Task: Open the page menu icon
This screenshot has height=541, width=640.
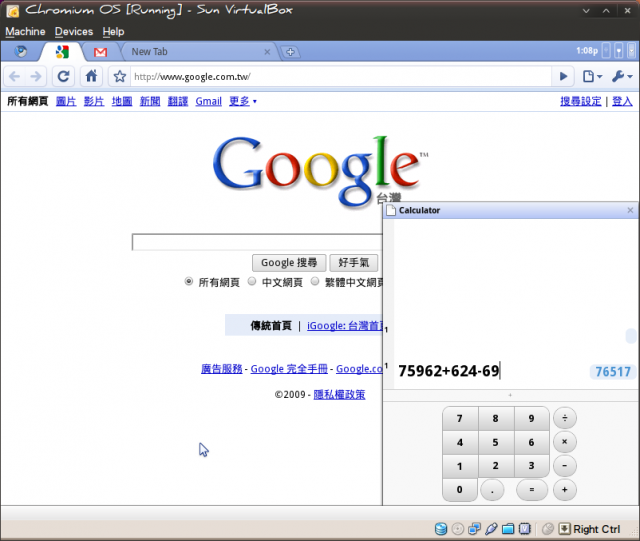Action: pyautogui.click(x=592, y=76)
